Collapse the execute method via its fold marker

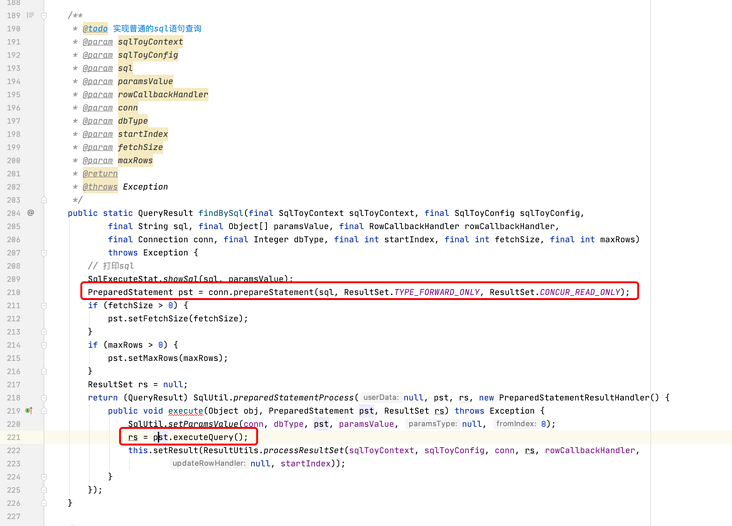pos(44,411)
